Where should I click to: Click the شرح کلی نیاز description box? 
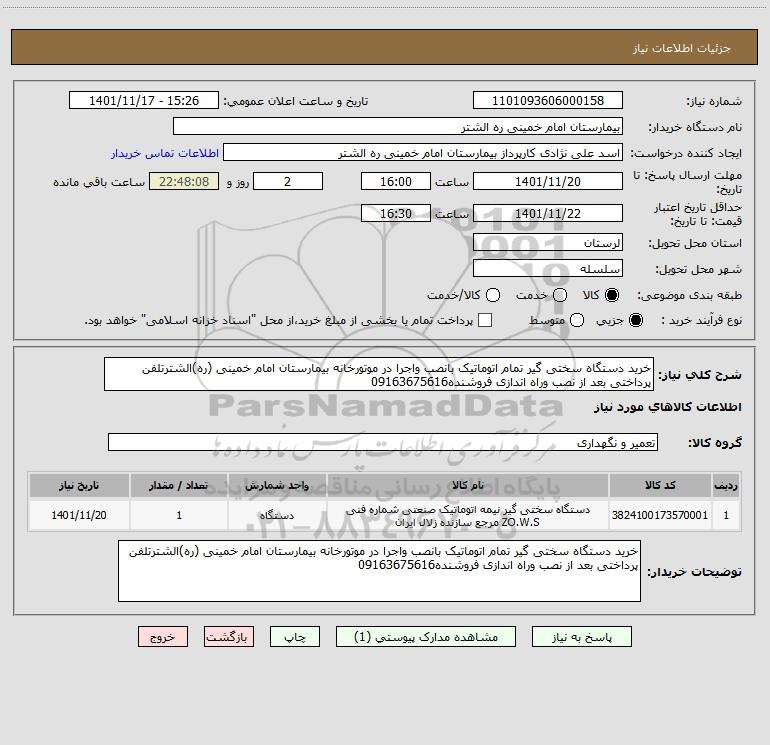point(379,374)
